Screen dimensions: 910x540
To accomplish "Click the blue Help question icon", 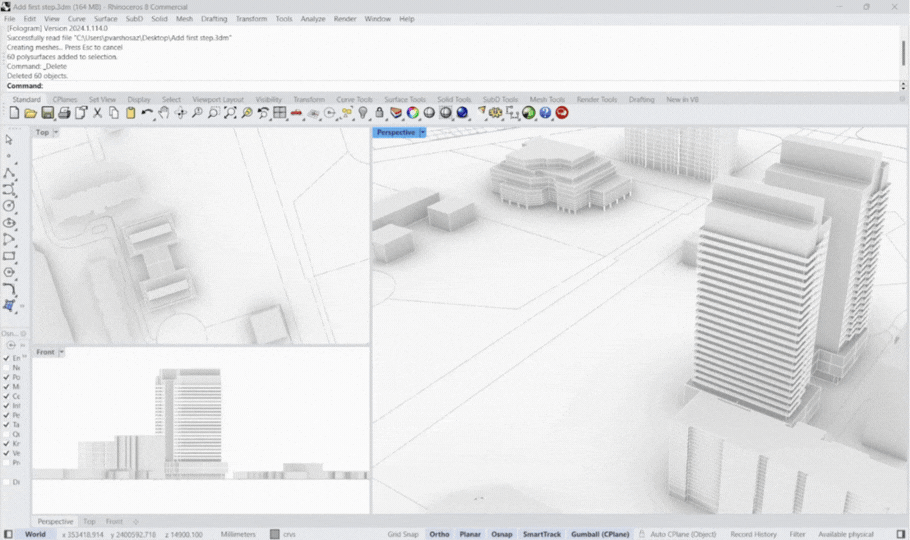I will point(545,113).
